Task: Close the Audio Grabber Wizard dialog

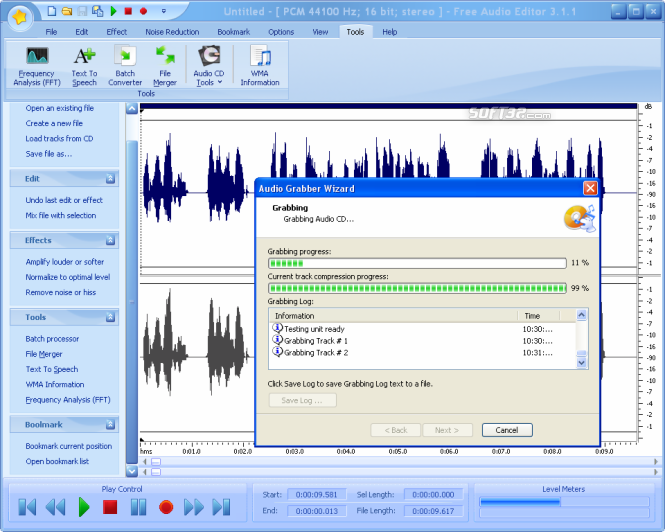Action: click(590, 188)
